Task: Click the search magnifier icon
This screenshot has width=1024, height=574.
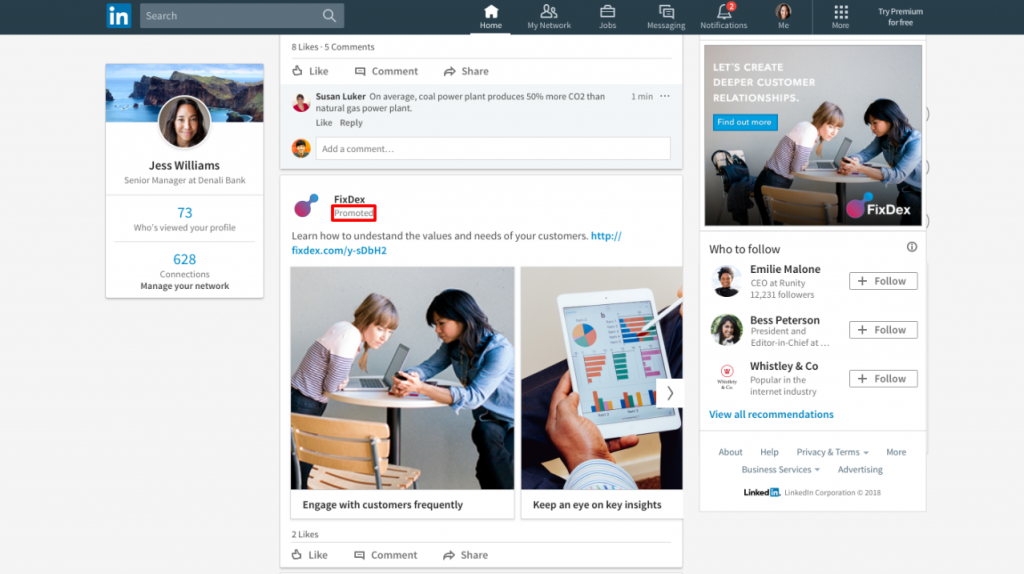Action: click(329, 15)
